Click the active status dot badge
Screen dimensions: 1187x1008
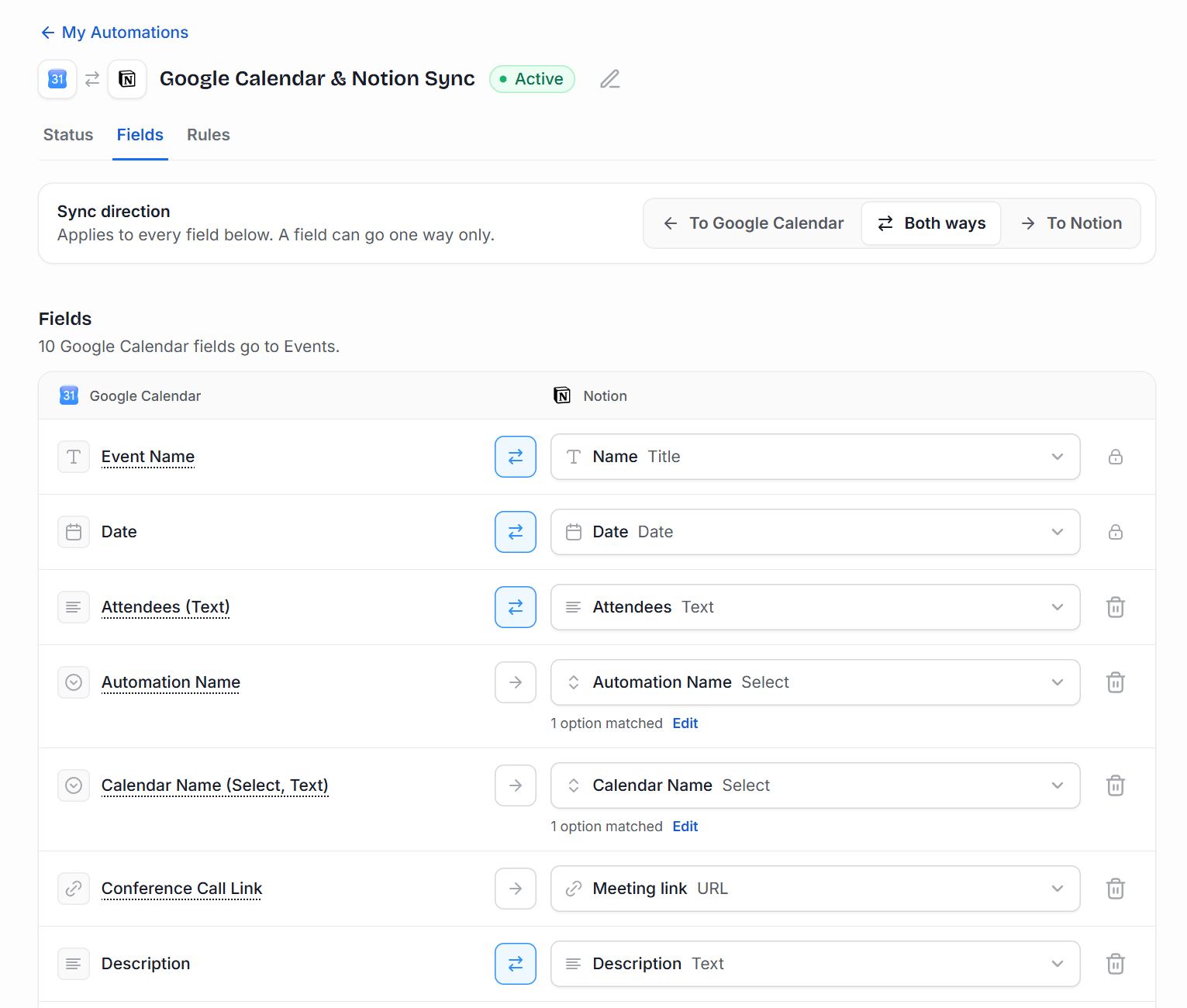pyautogui.click(x=532, y=79)
